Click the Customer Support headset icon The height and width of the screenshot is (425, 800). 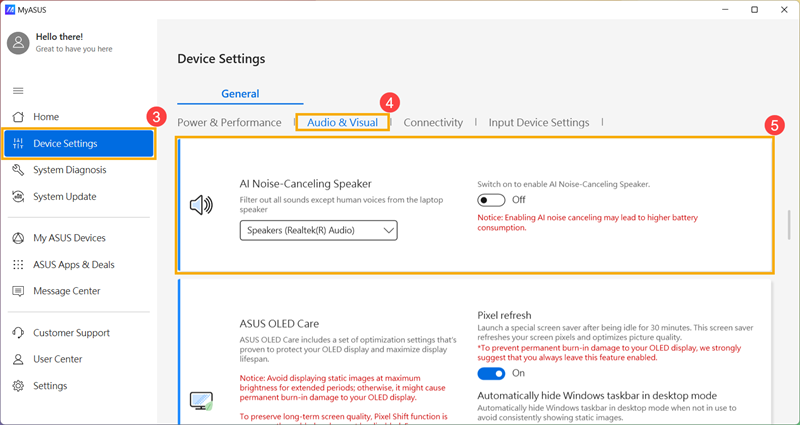pos(18,333)
